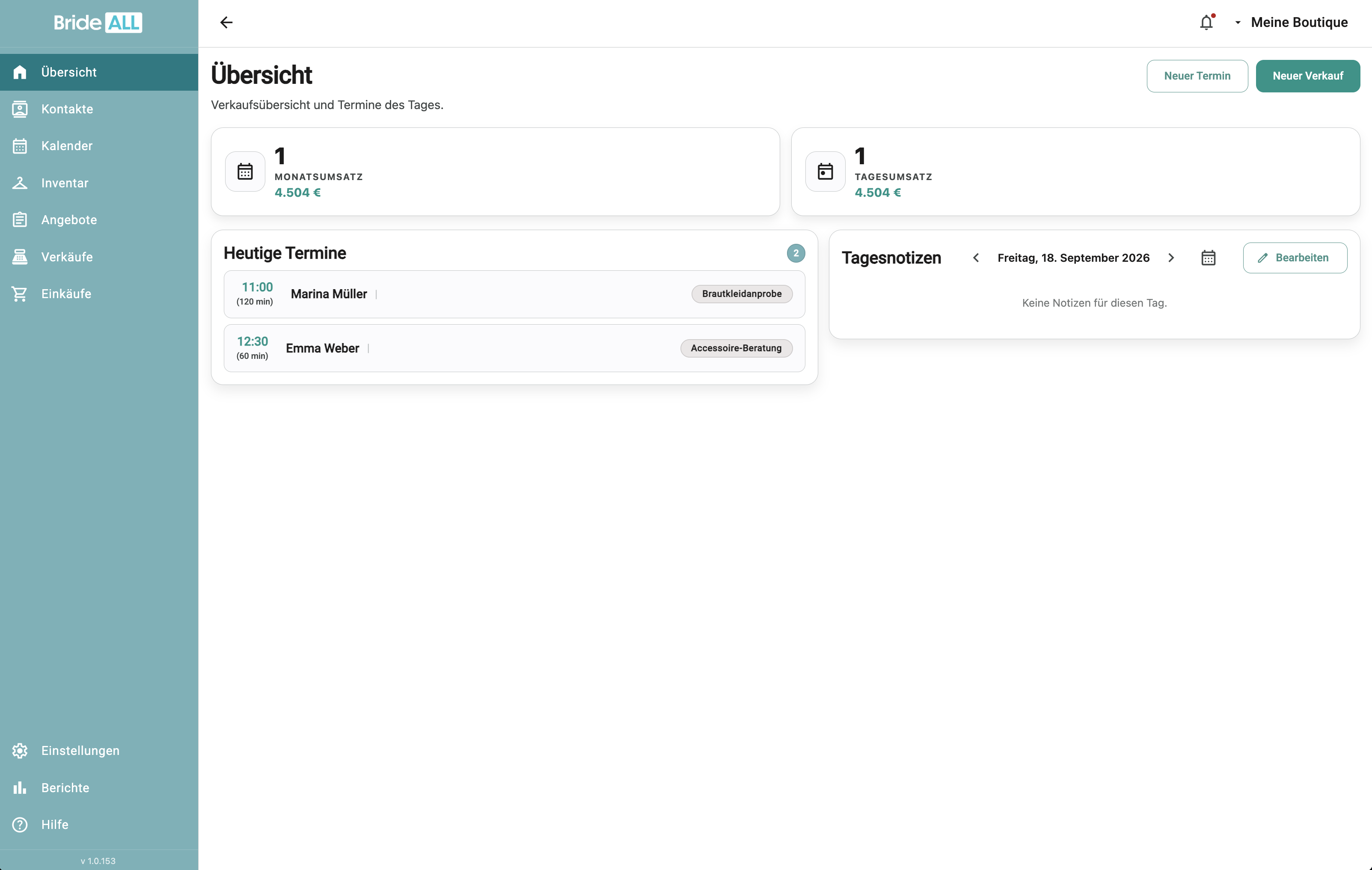This screenshot has height=870, width=1372.
Task: Click the Hilfe question mark icon
Action: (x=20, y=825)
